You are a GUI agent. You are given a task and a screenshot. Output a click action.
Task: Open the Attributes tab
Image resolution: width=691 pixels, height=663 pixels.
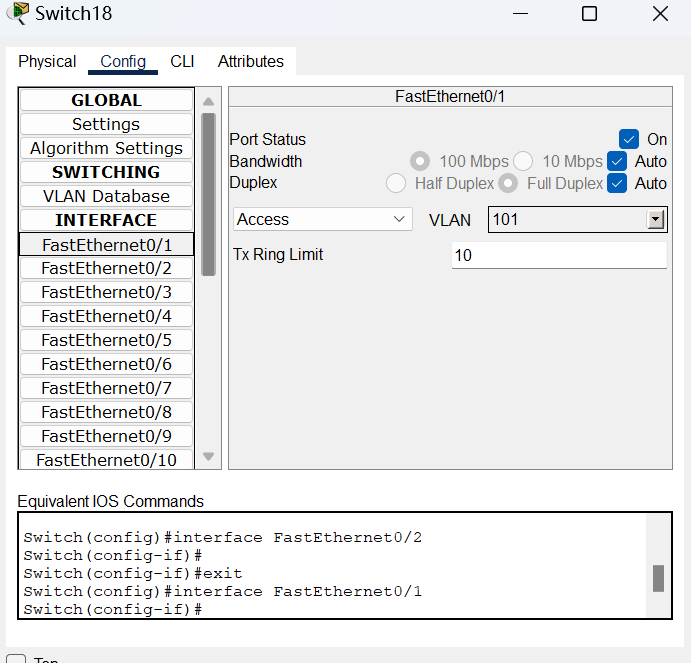[250, 61]
